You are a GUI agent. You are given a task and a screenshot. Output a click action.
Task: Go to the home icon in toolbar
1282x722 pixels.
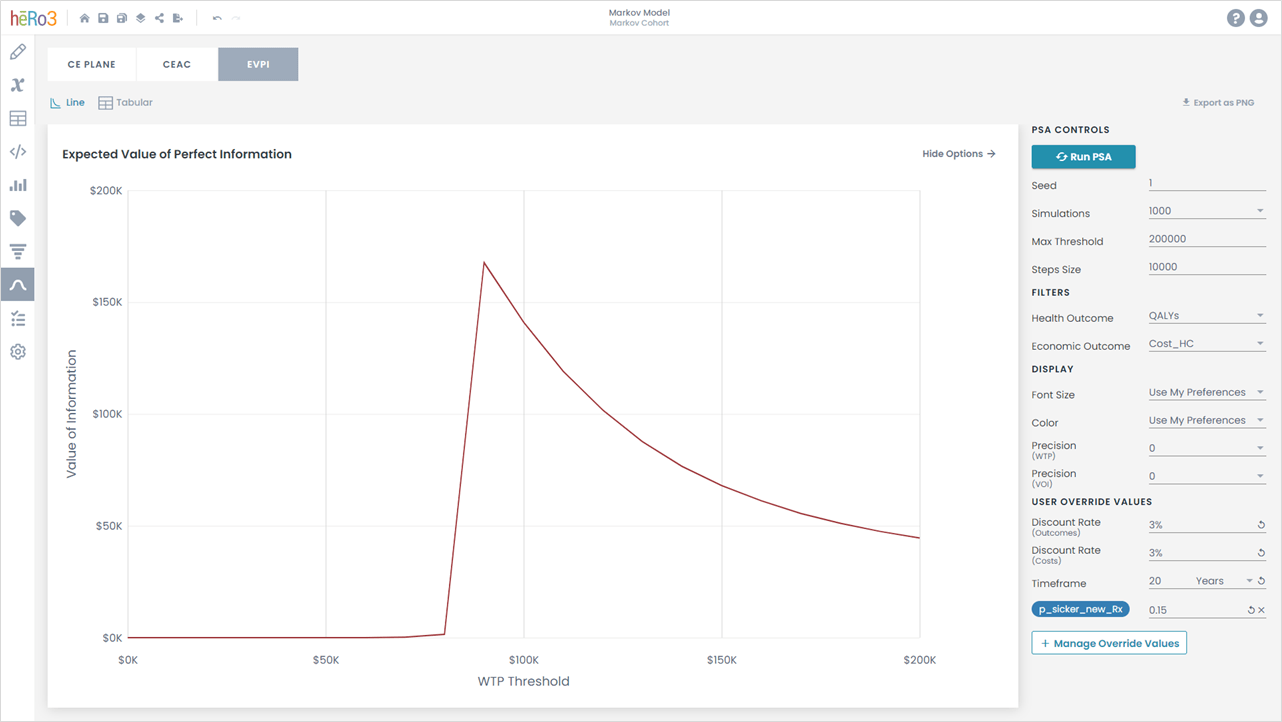[x=85, y=18]
